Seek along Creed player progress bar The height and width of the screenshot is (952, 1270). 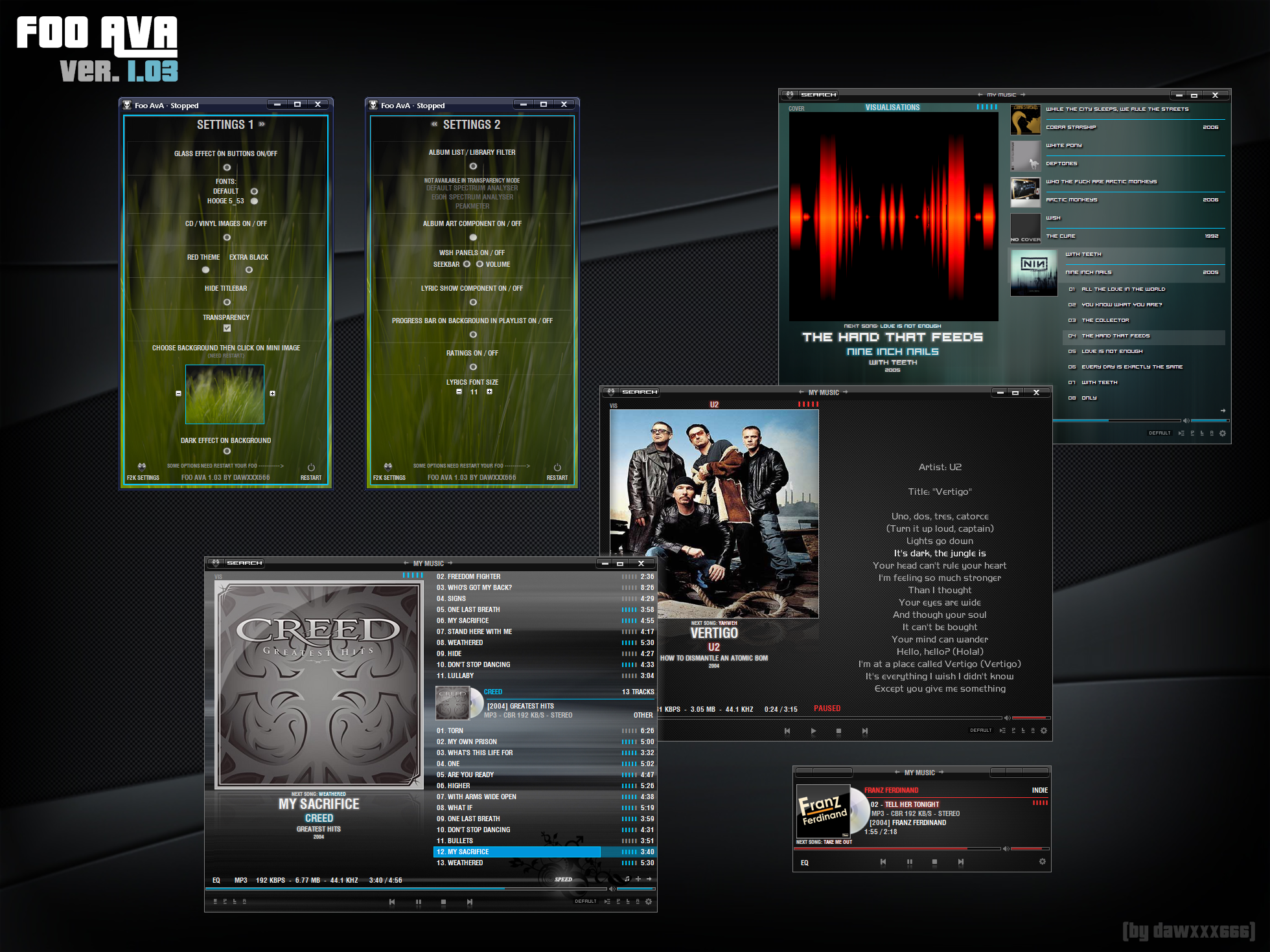click(406, 889)
